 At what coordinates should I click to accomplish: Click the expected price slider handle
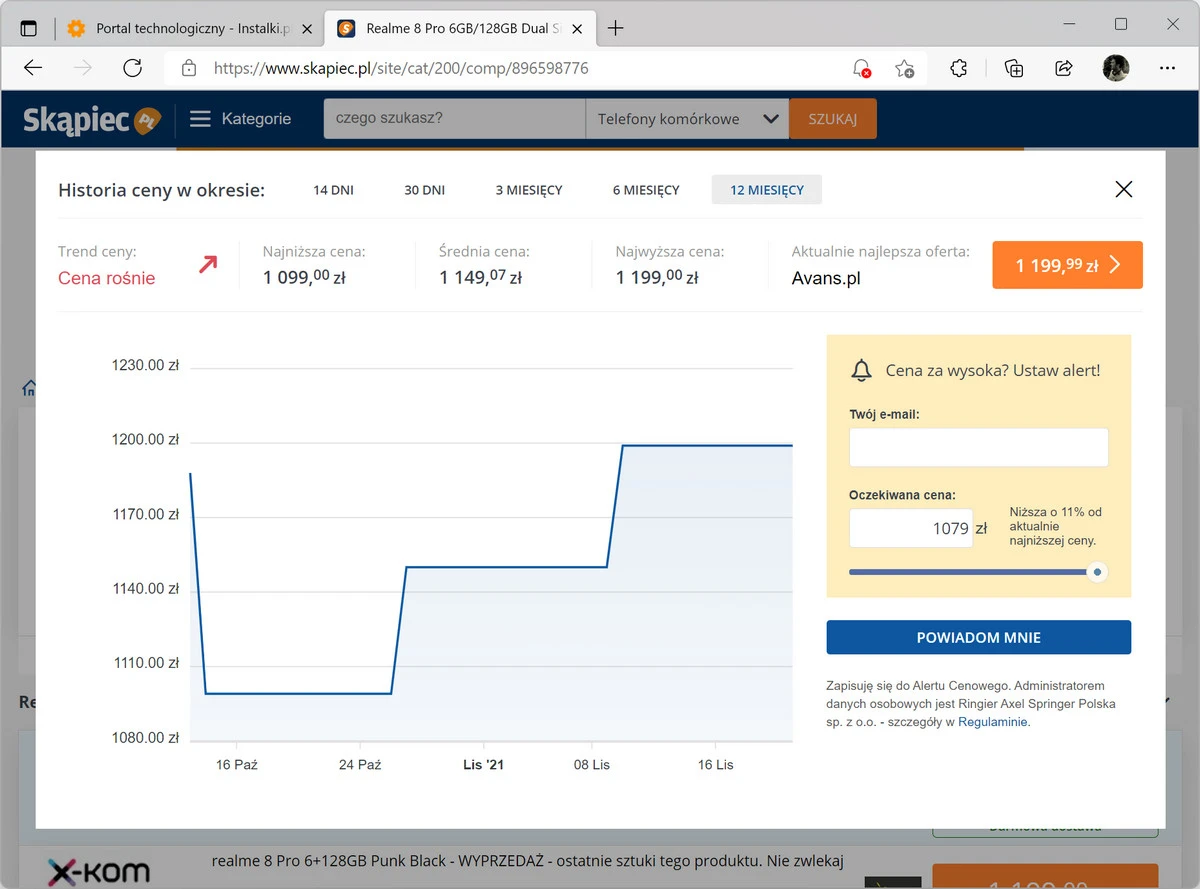(1097, 572)
